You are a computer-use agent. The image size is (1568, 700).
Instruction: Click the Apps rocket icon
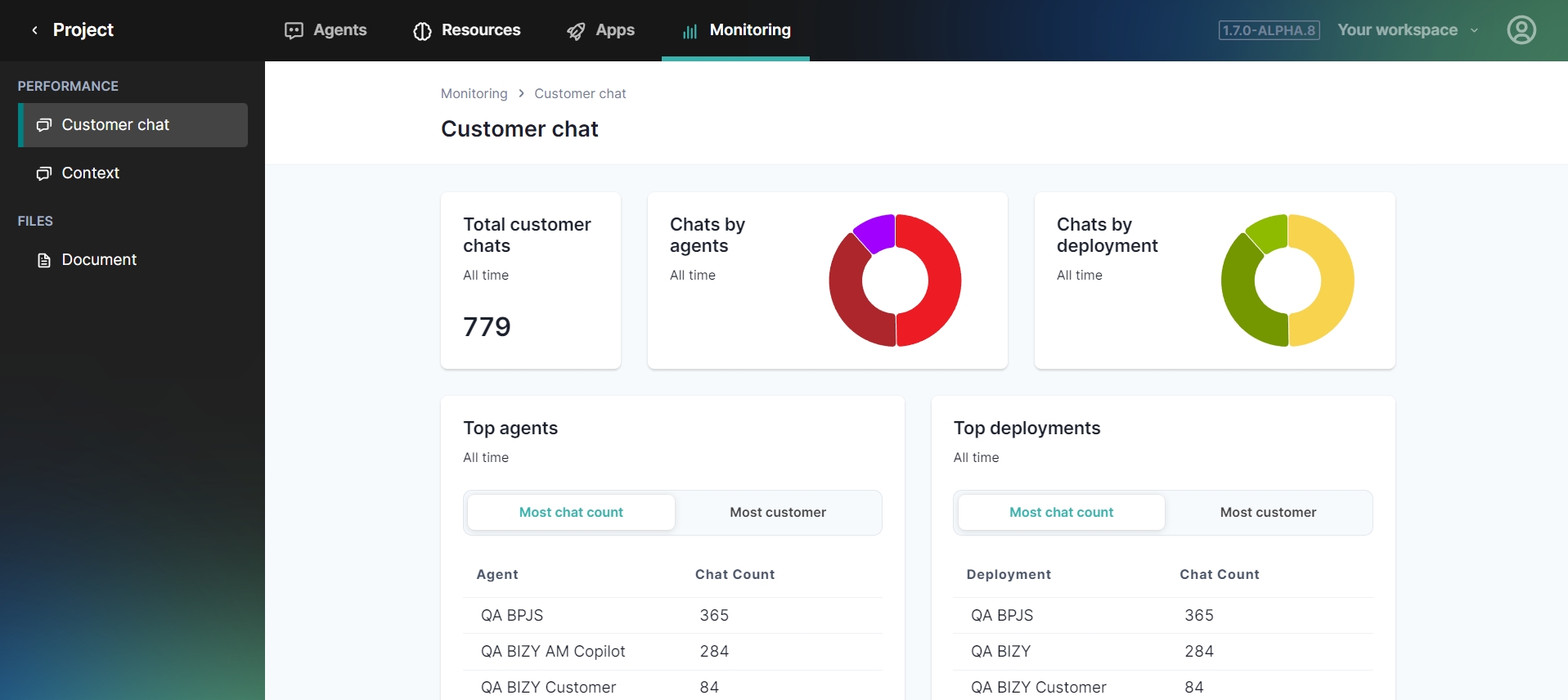(576, 31)
